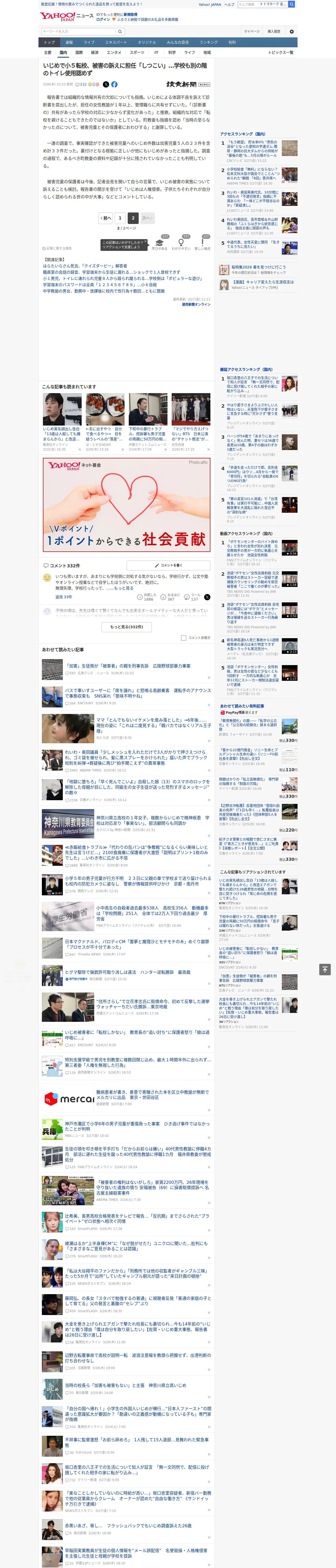Click the わかりやすい lightbulb reaction
Image resolution: width=336 pixels, height=1568 pixels.
tap(181, 244)
